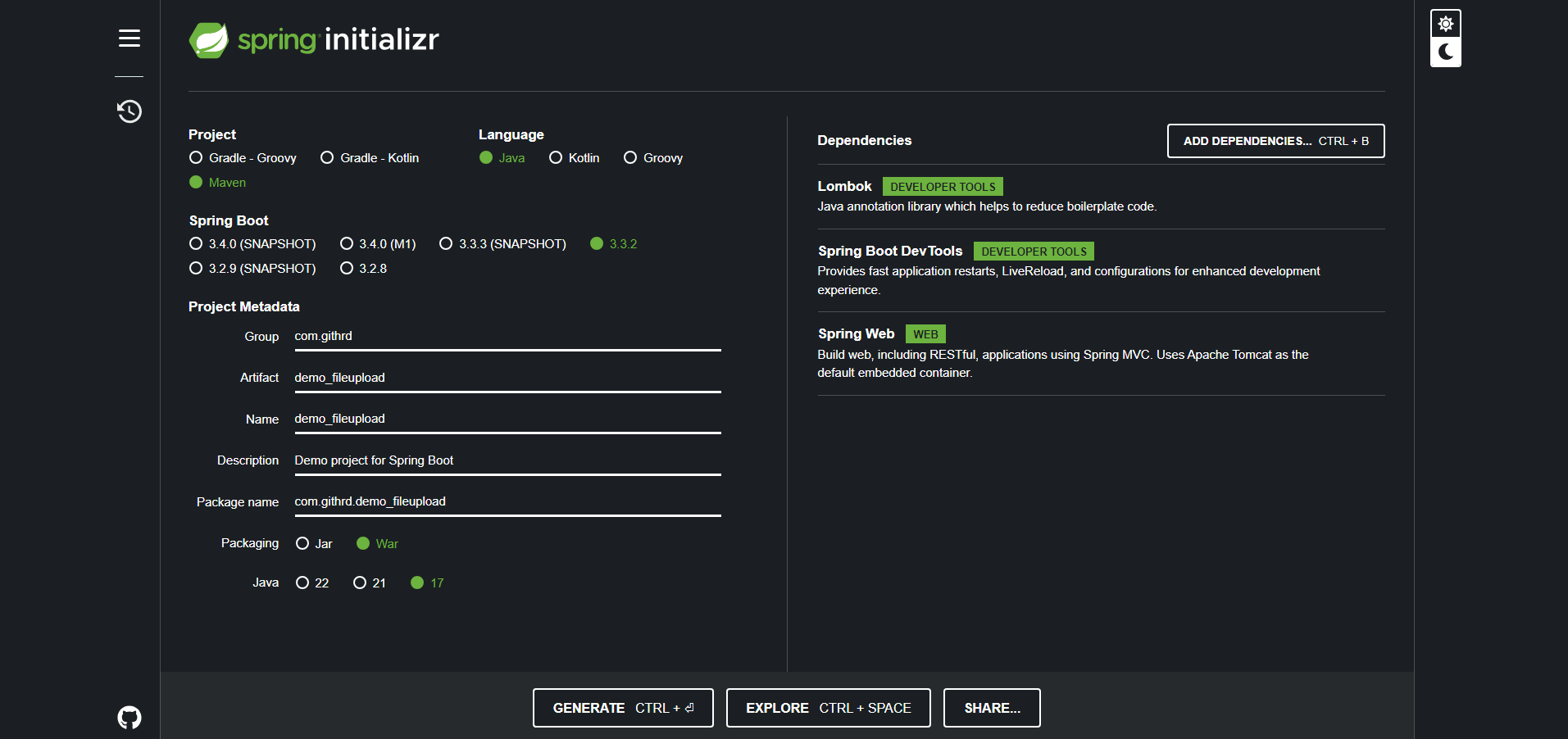Select Java version 22
The height and width of the screenshot is (739, 1568).
click(x=312, y=583)
